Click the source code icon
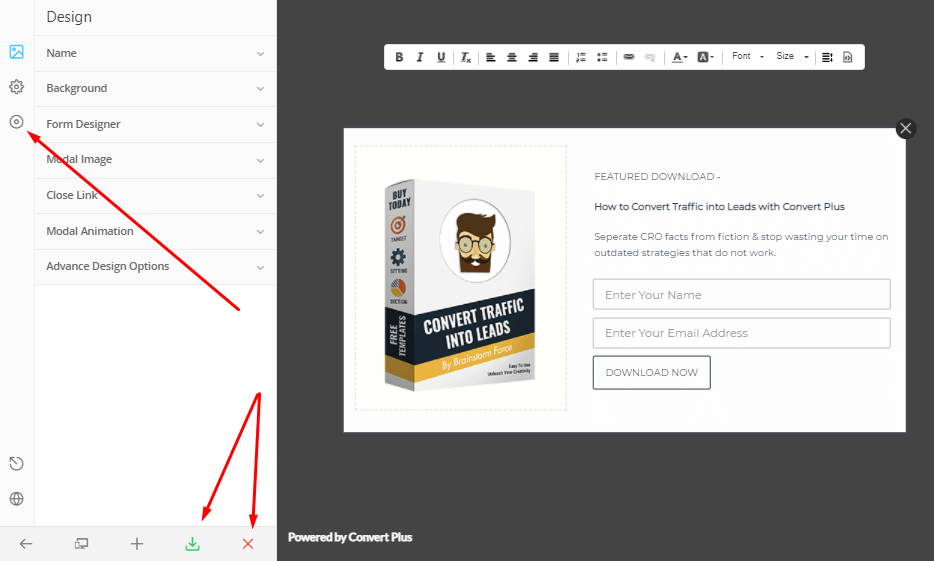The image size is (934, 561). pyautogui.click(x=848, y=57)
